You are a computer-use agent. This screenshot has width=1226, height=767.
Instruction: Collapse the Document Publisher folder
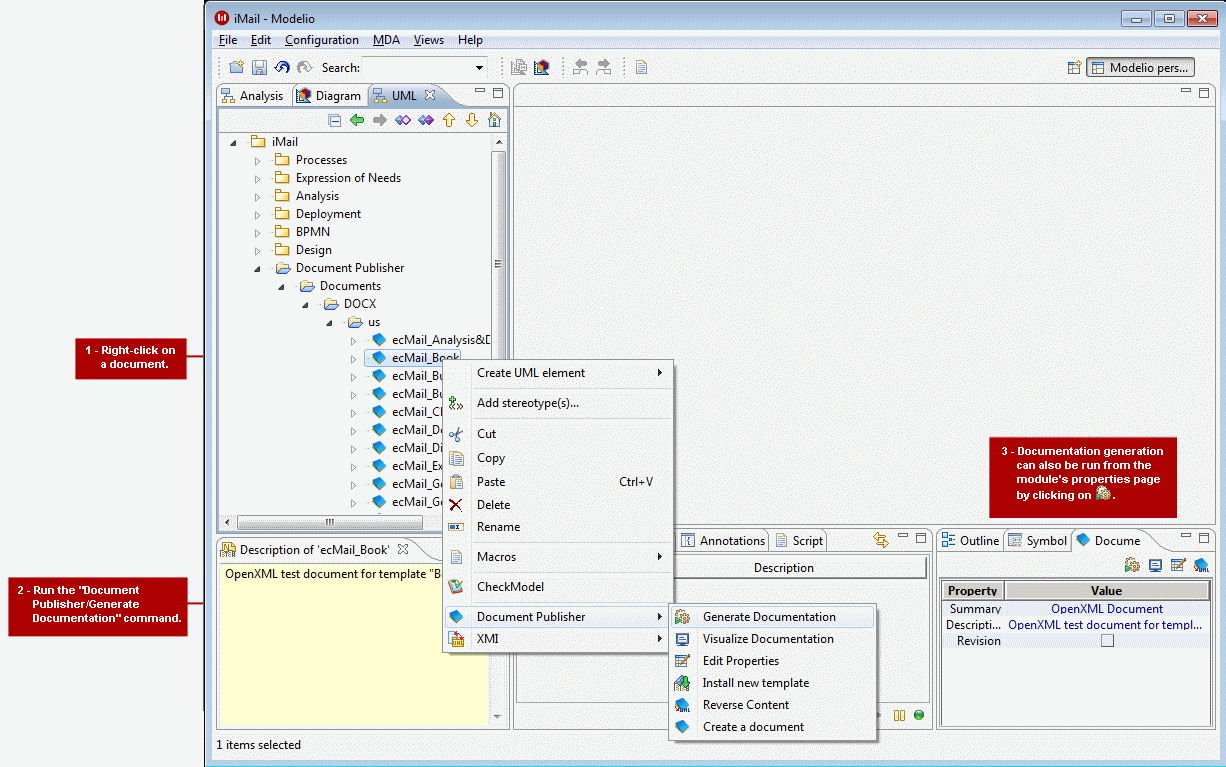(257, 268)
